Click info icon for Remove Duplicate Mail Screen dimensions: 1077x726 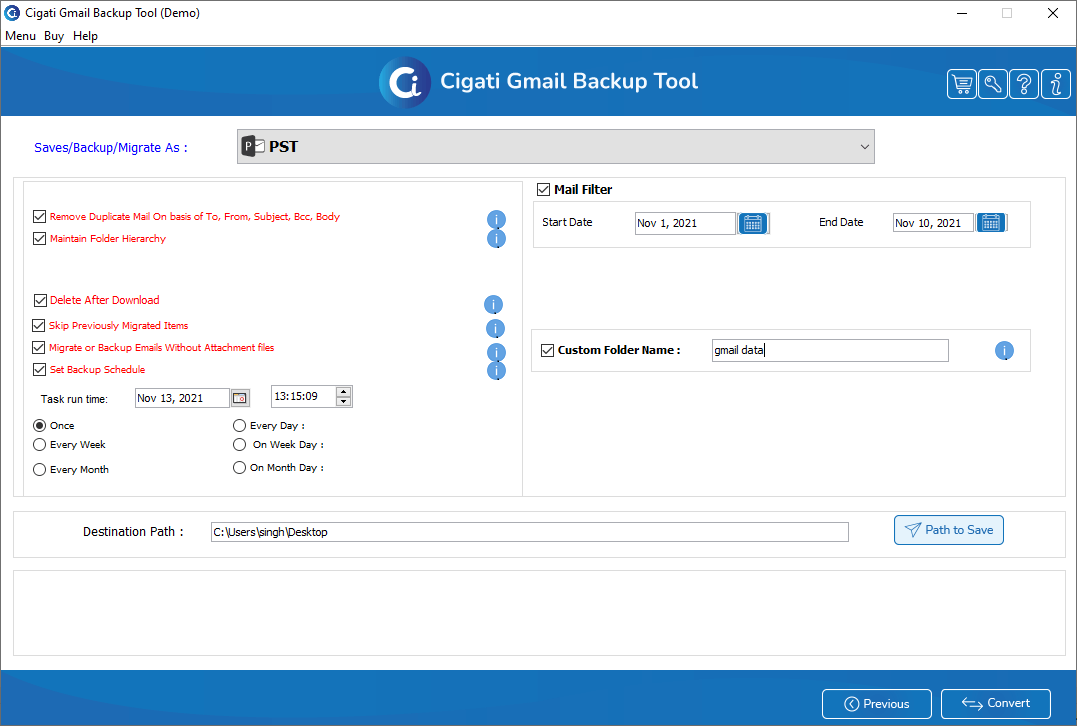[497, 219]
